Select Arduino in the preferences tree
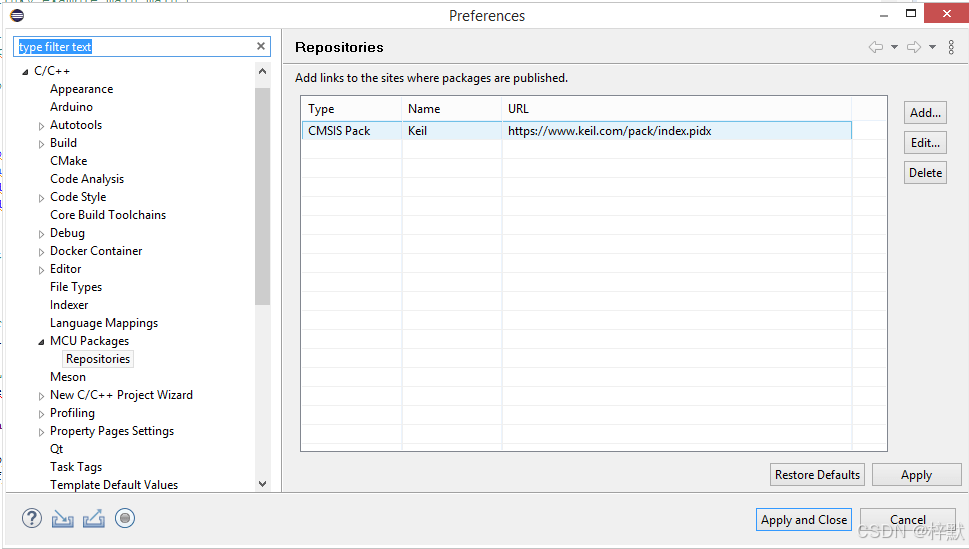The image size is (969, 549). [x=72, y=107]
